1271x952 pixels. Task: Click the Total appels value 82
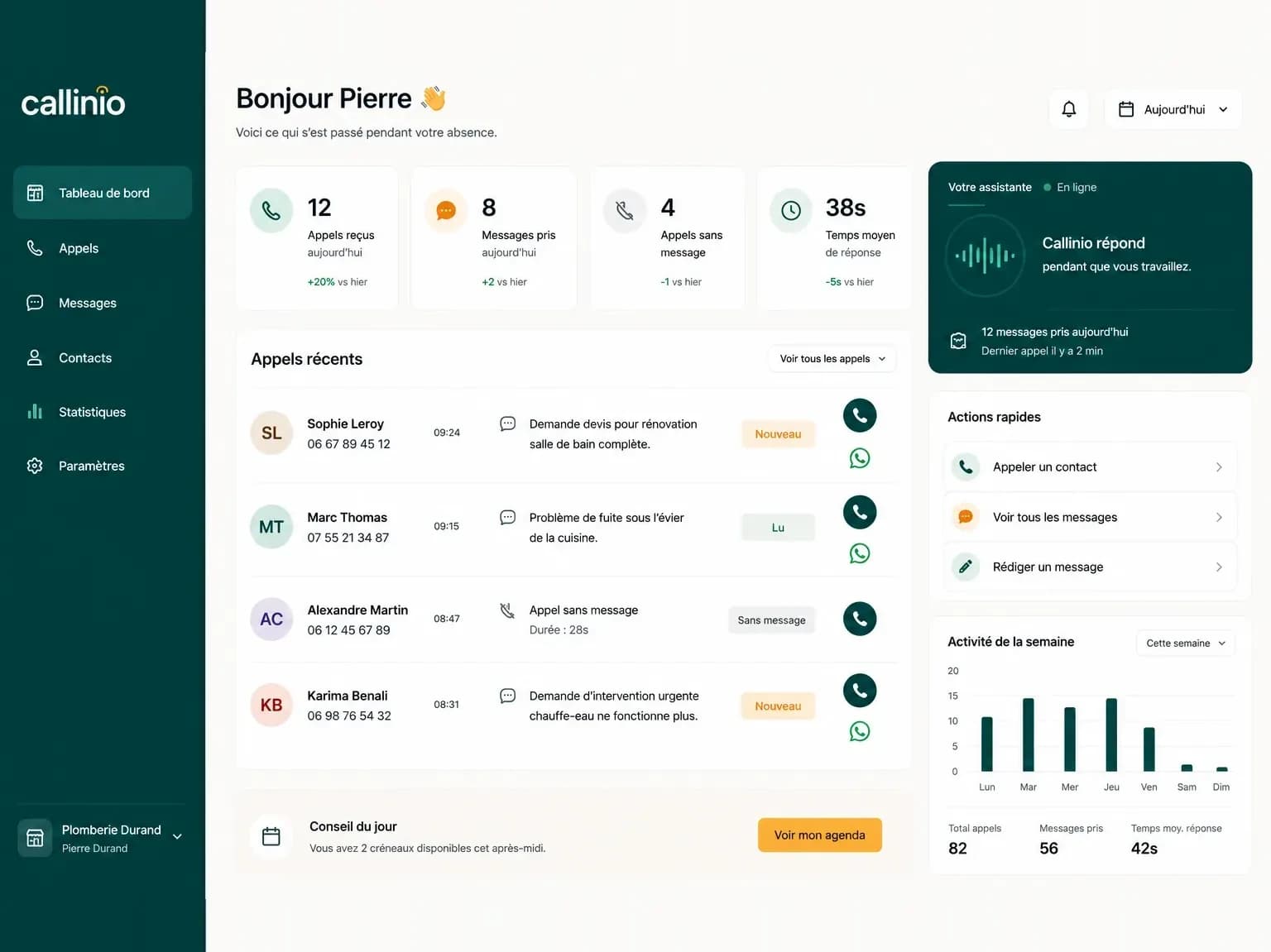coord(957,849)
